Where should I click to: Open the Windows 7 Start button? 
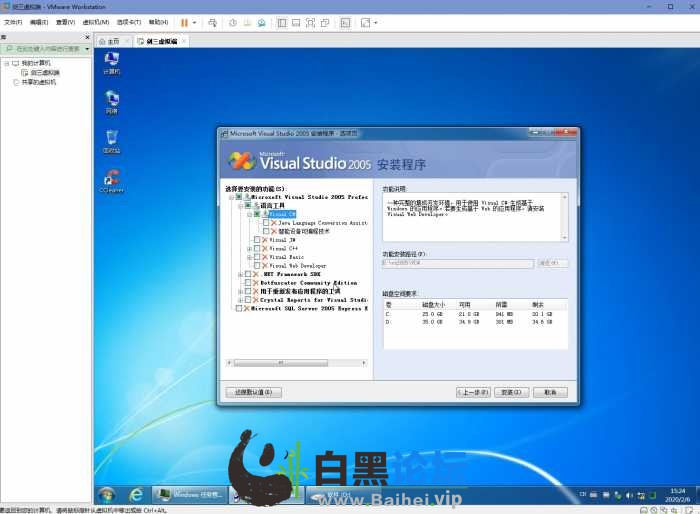pyautogui.click(x=106, y=495)
